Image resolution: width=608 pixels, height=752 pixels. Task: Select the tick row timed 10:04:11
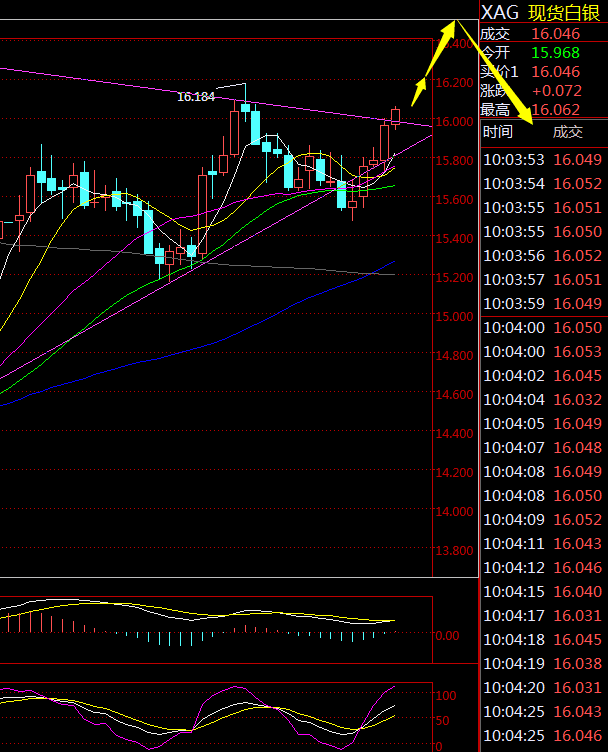coord(542,543)
